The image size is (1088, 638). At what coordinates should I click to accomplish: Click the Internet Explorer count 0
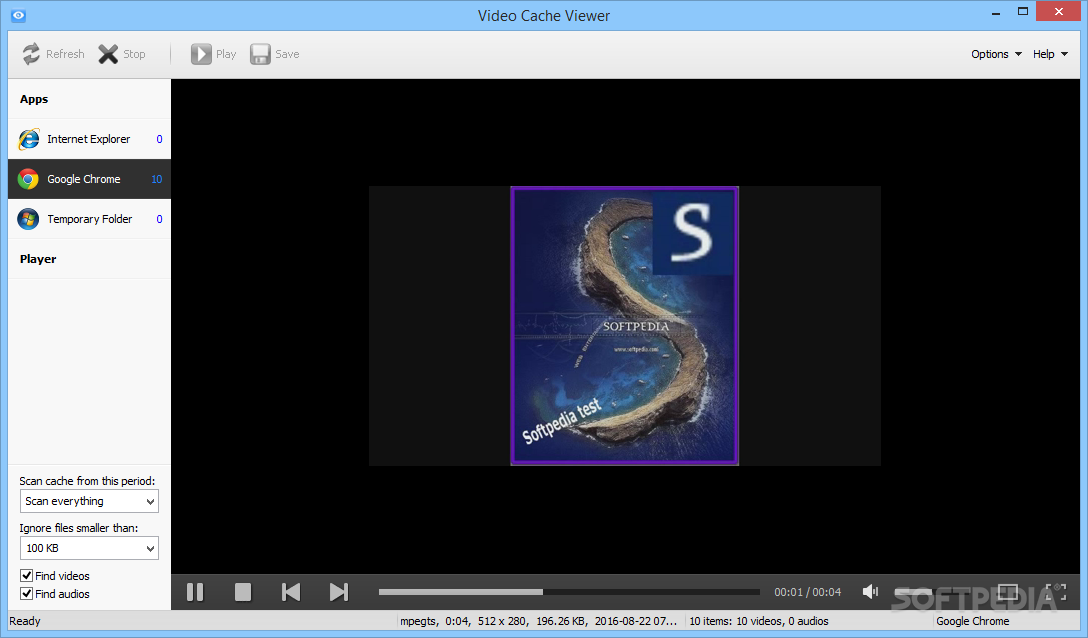pyautogui.click(x=160, y=139)
